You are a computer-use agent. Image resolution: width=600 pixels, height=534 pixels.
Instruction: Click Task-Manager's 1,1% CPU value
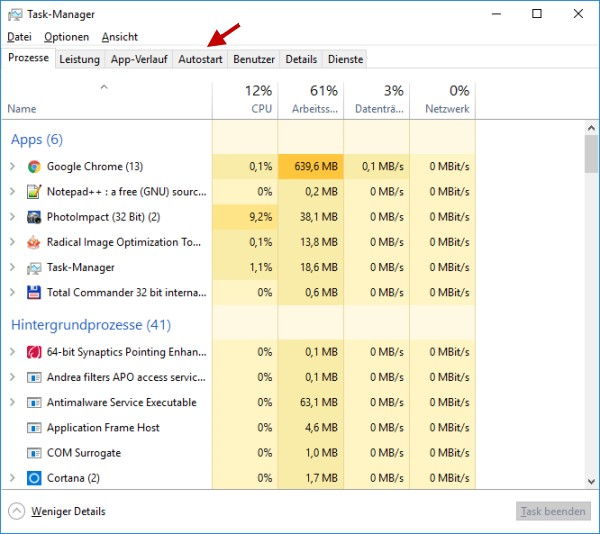(x=261, y=267)
